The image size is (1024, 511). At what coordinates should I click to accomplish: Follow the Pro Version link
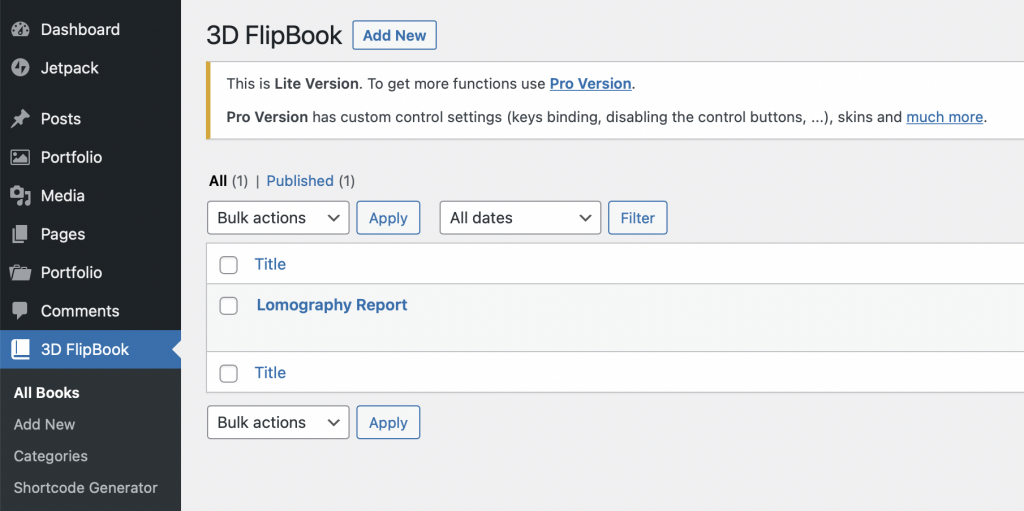pyautogui.click(x=591, y=84)
